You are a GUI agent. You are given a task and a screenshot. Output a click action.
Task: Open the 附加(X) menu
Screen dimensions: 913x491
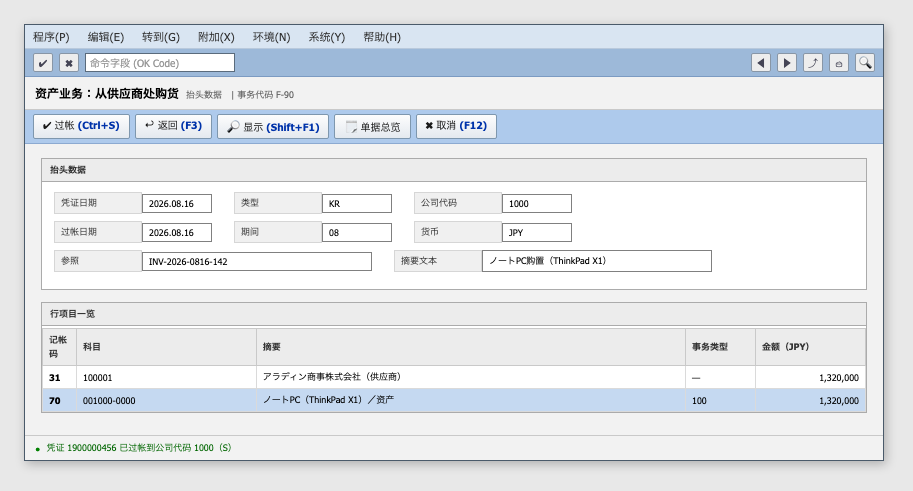pos(216,37)
